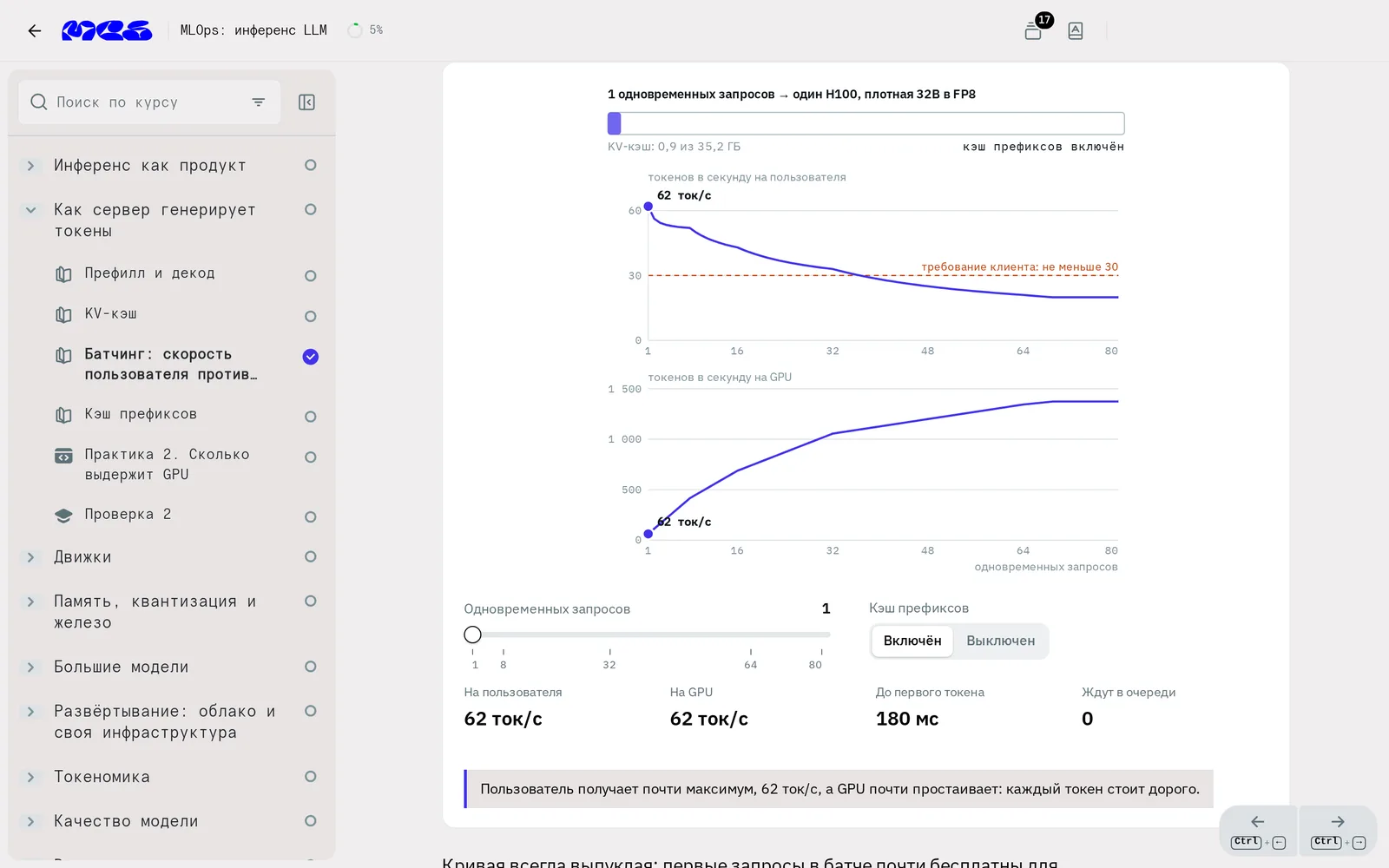Image resolution: width=1389 pixels, height=868 pixels.
Task: Click lesson icon for Кэш префиксов
Action: (x=63, y=416)
